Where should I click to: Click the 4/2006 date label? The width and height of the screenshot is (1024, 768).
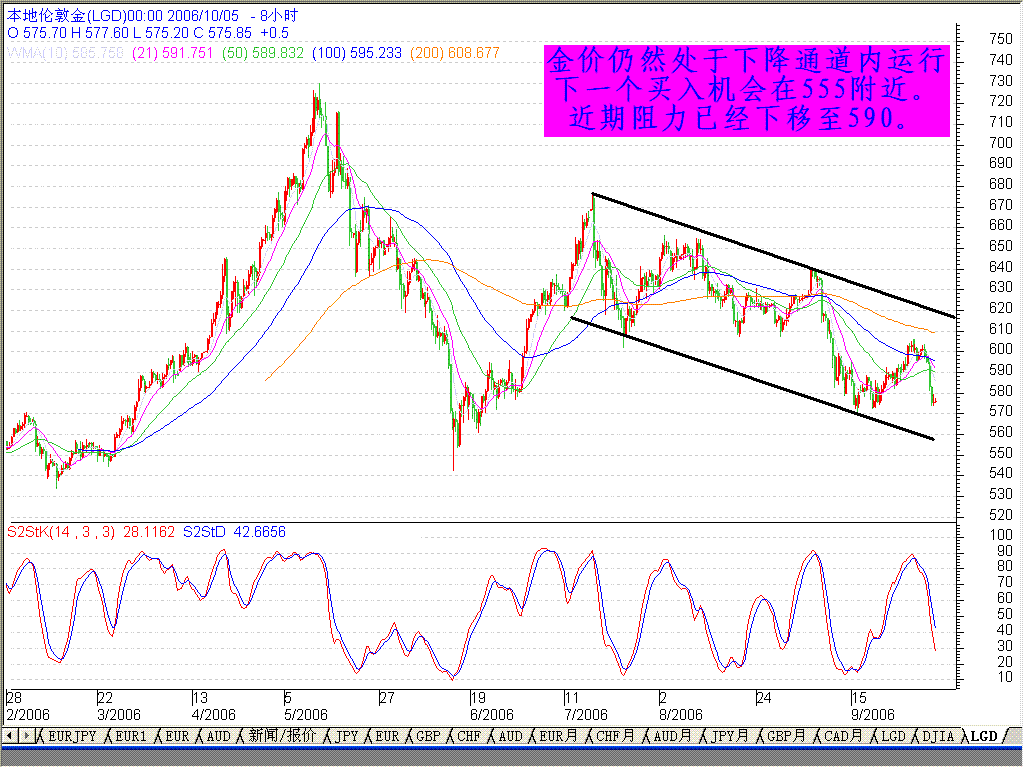[213, 714]
